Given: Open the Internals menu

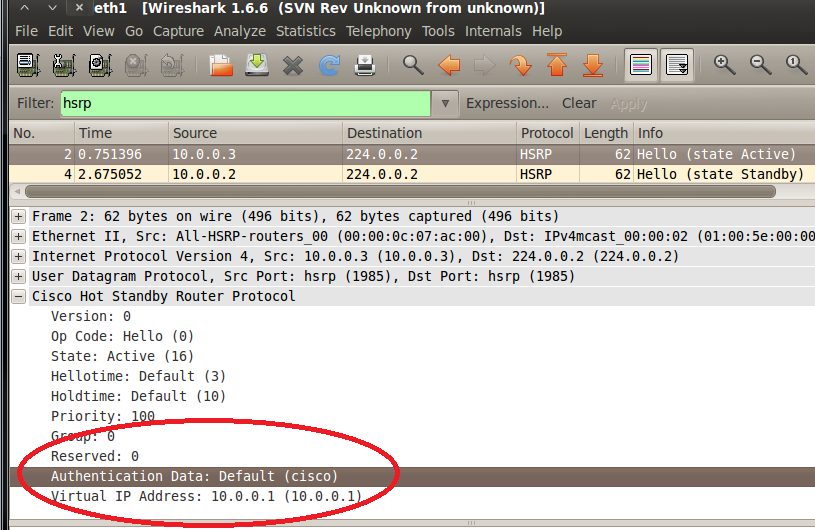Looking at the screenshot, I should pyautogui.click(x=493, y=31).
